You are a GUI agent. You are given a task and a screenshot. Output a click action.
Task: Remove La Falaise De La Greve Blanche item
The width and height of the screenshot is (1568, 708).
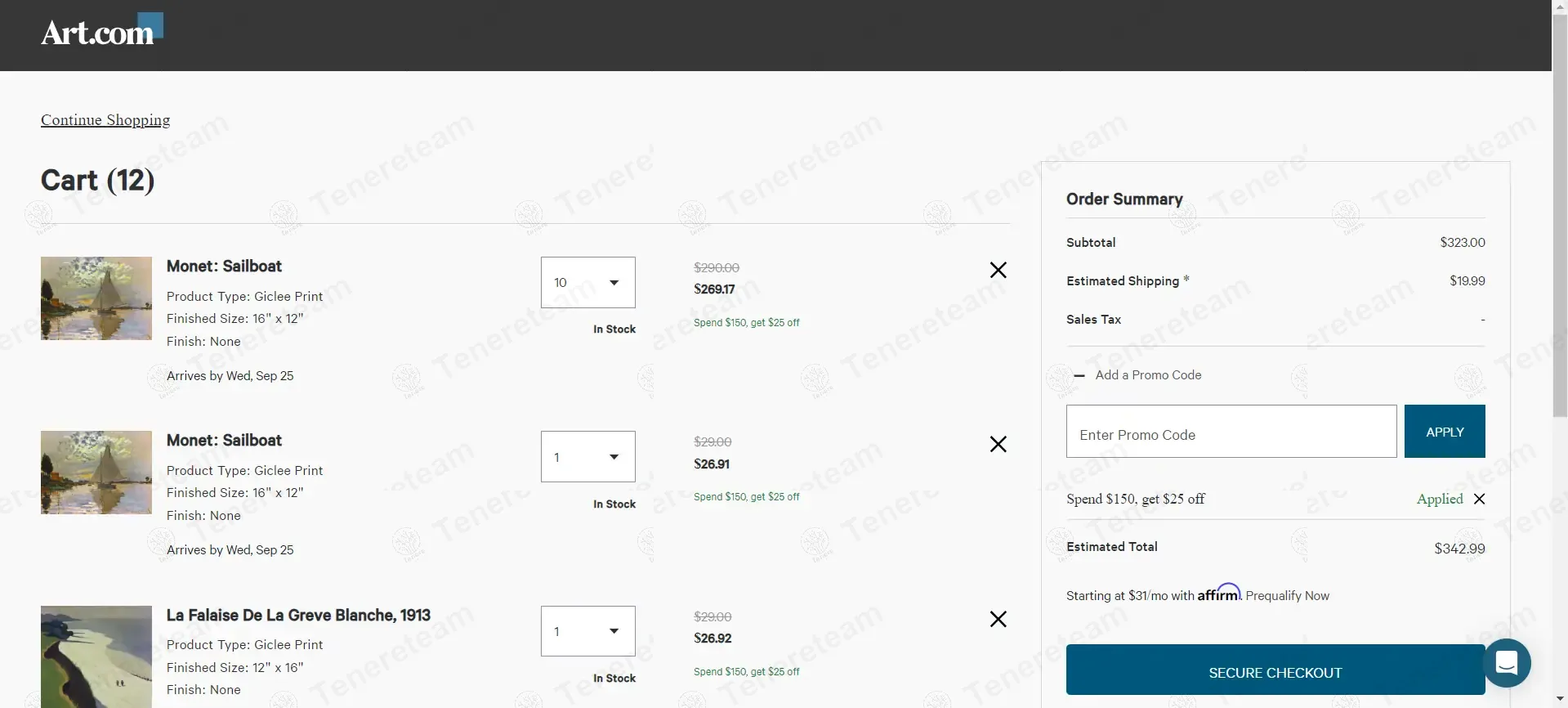pyautogui.click(x=998, y=619)
